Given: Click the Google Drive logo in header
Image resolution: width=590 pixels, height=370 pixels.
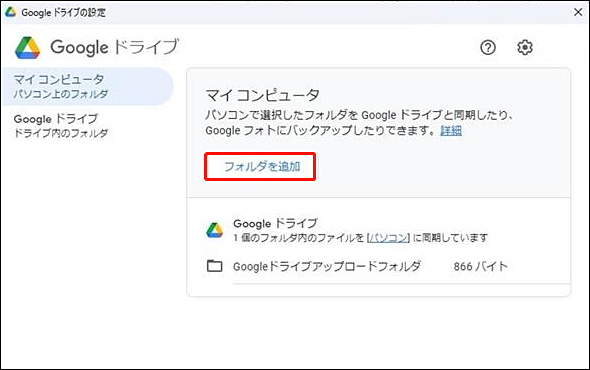Looking at the screenshot, I should (27, 48).
